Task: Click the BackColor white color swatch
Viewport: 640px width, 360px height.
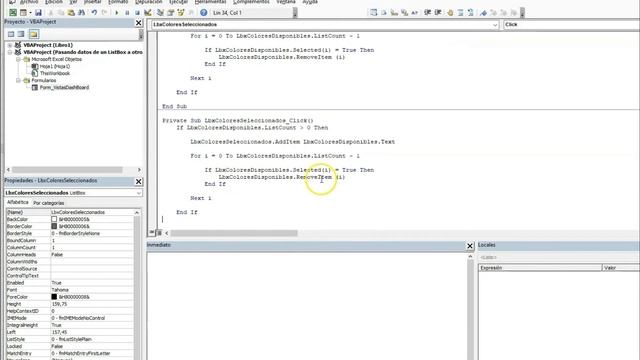Action: pyautogui.click(x=54, y=219)
